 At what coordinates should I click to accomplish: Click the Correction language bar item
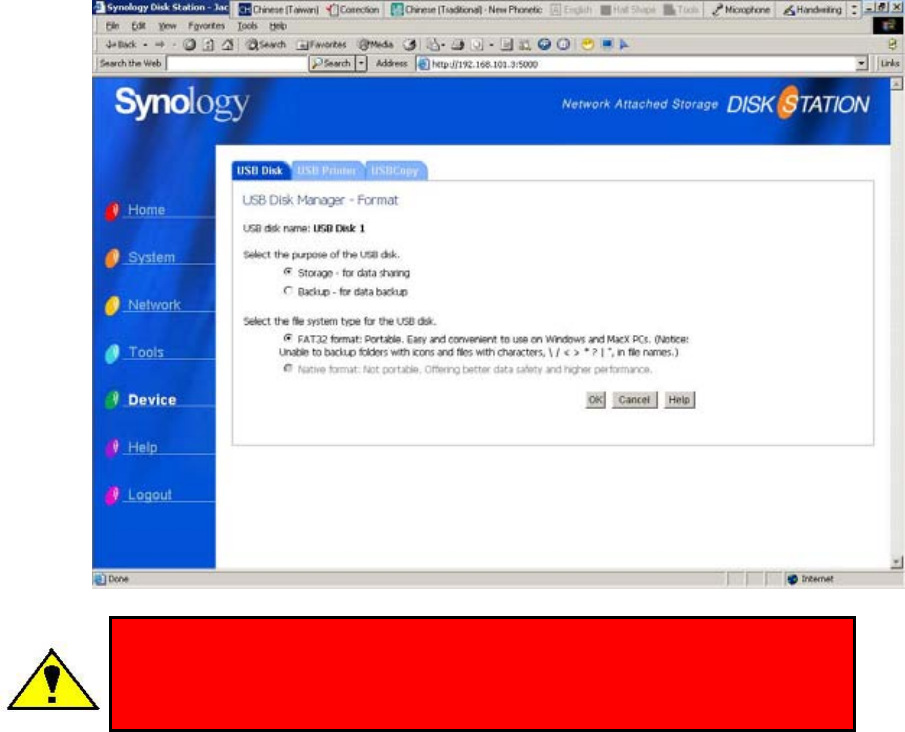pyautogui.click(x=353, y=10)
